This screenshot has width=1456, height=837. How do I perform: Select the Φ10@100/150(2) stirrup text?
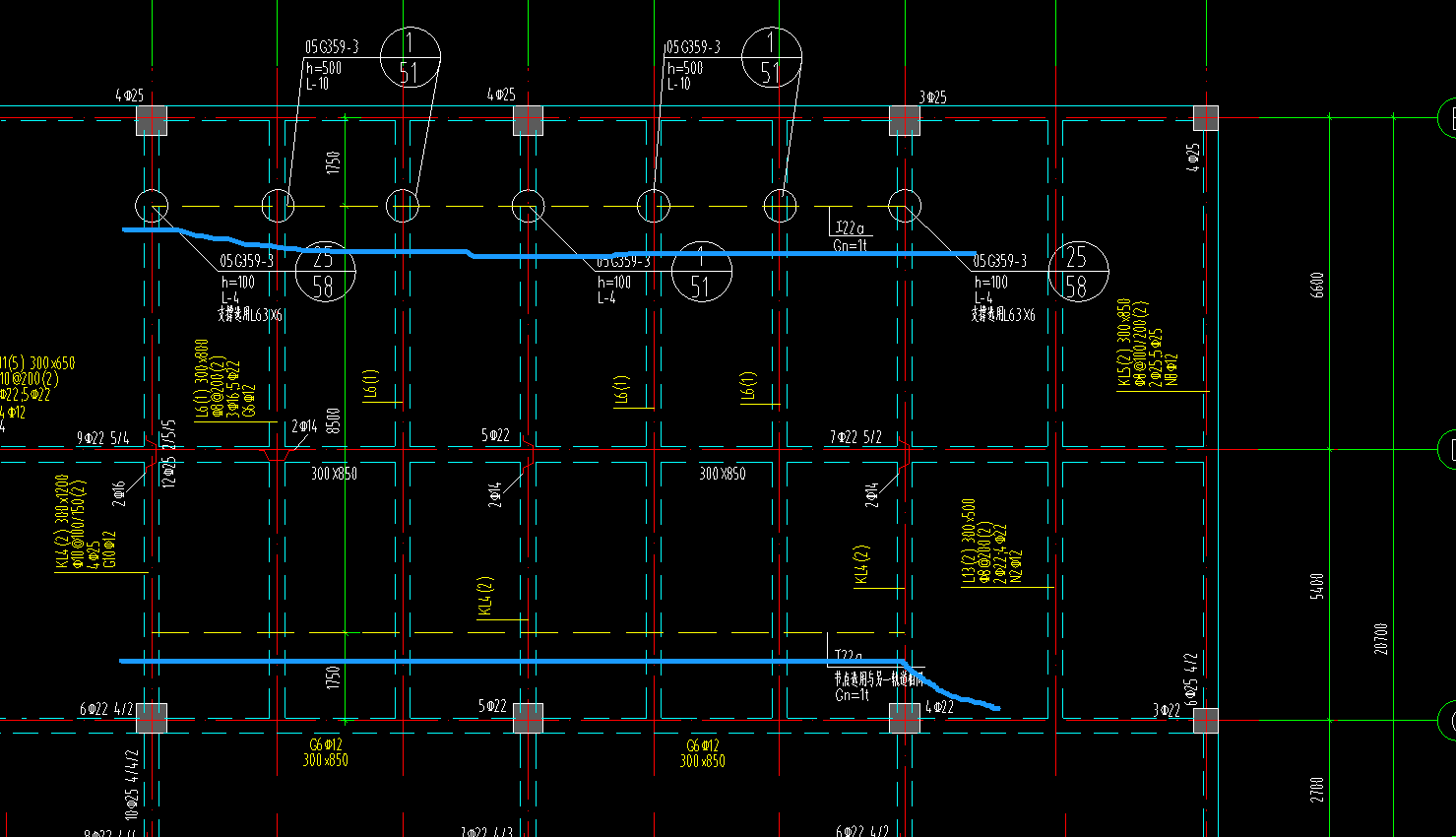pos(79,525)
